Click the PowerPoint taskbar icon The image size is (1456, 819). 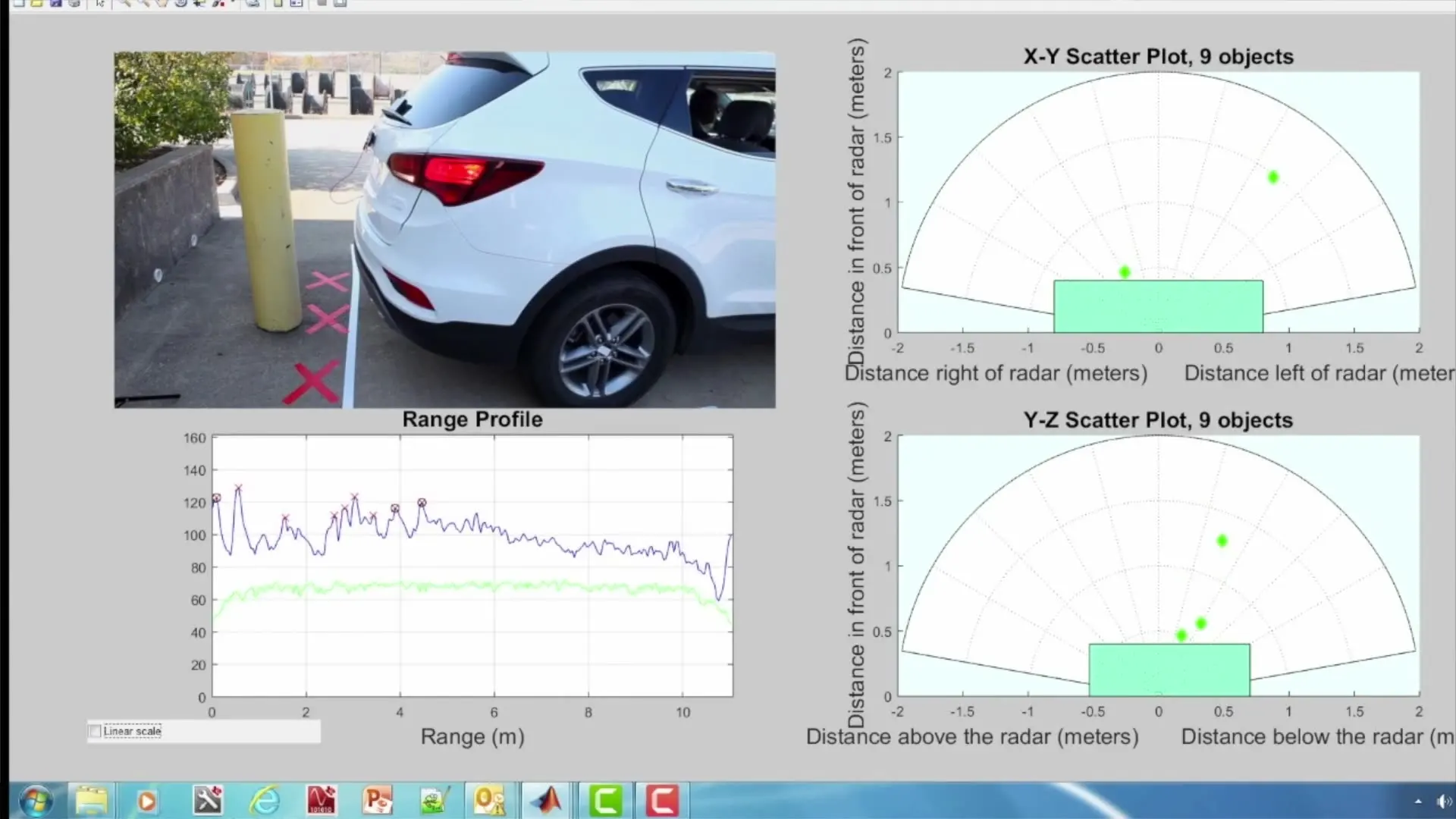[377, 801]
